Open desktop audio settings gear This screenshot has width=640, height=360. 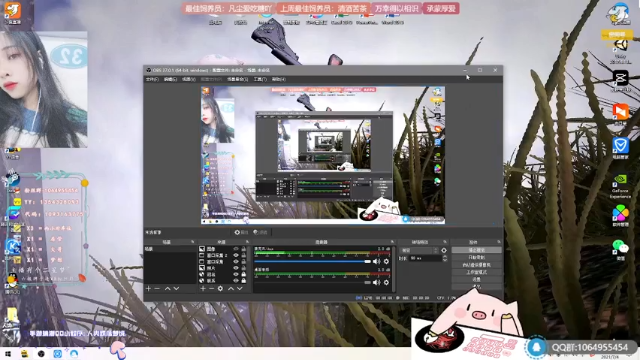(x=386, y=282)
